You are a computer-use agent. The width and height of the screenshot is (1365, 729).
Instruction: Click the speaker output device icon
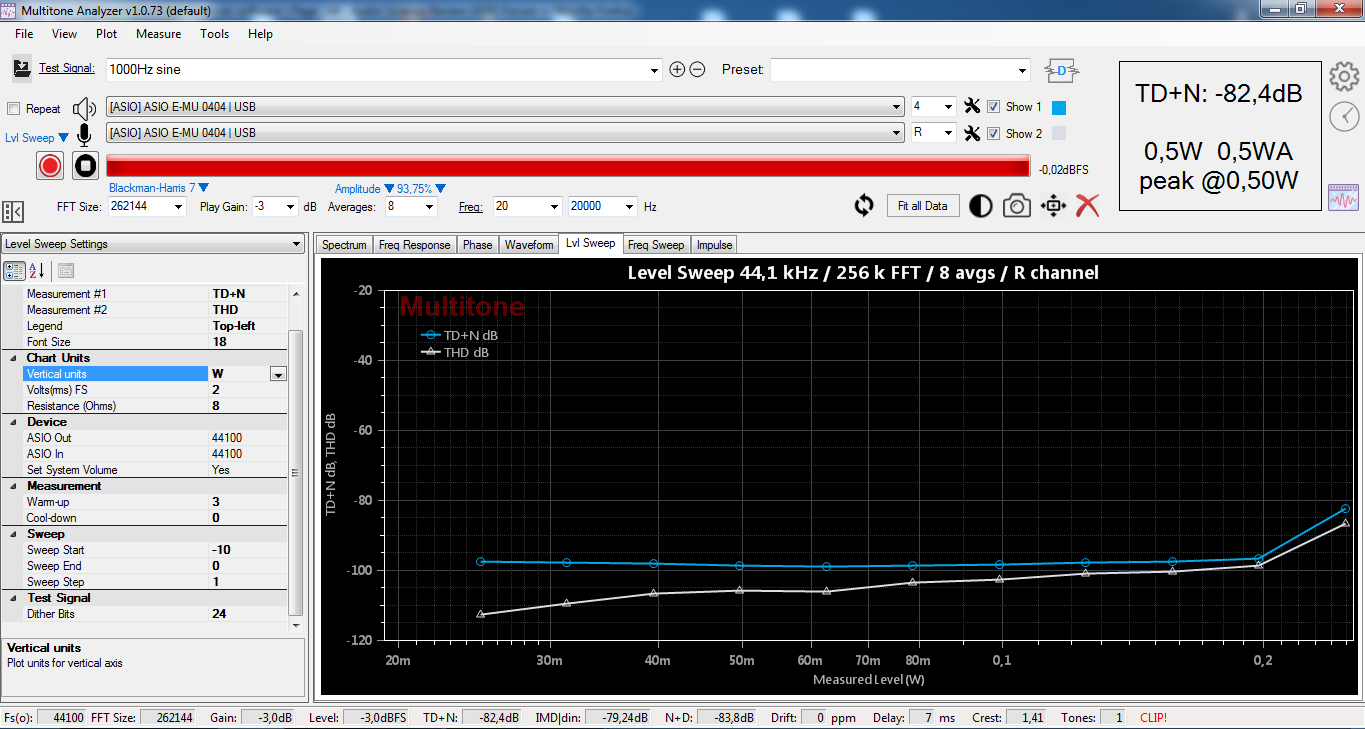(85, 108)
